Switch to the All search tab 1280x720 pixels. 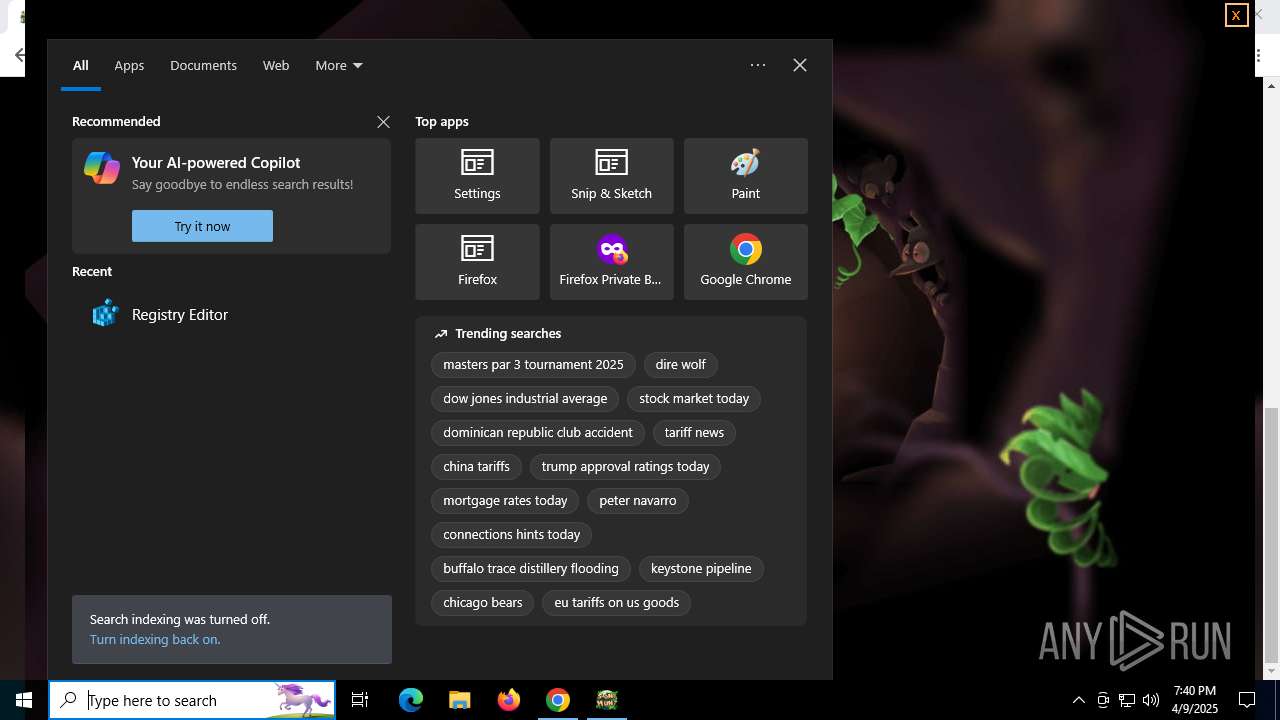point(81,65)
